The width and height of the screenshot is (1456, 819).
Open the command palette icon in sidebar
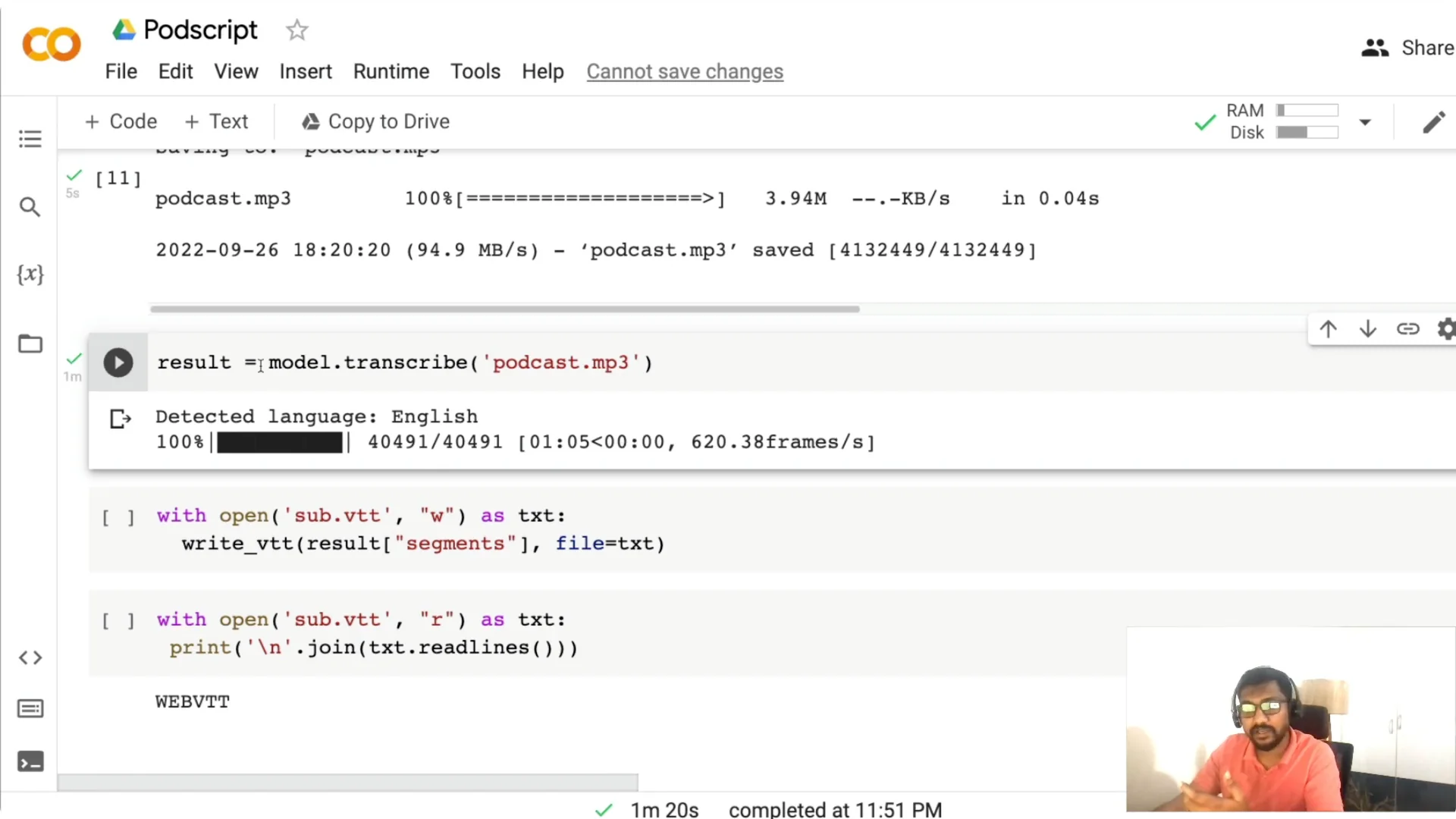30,708
